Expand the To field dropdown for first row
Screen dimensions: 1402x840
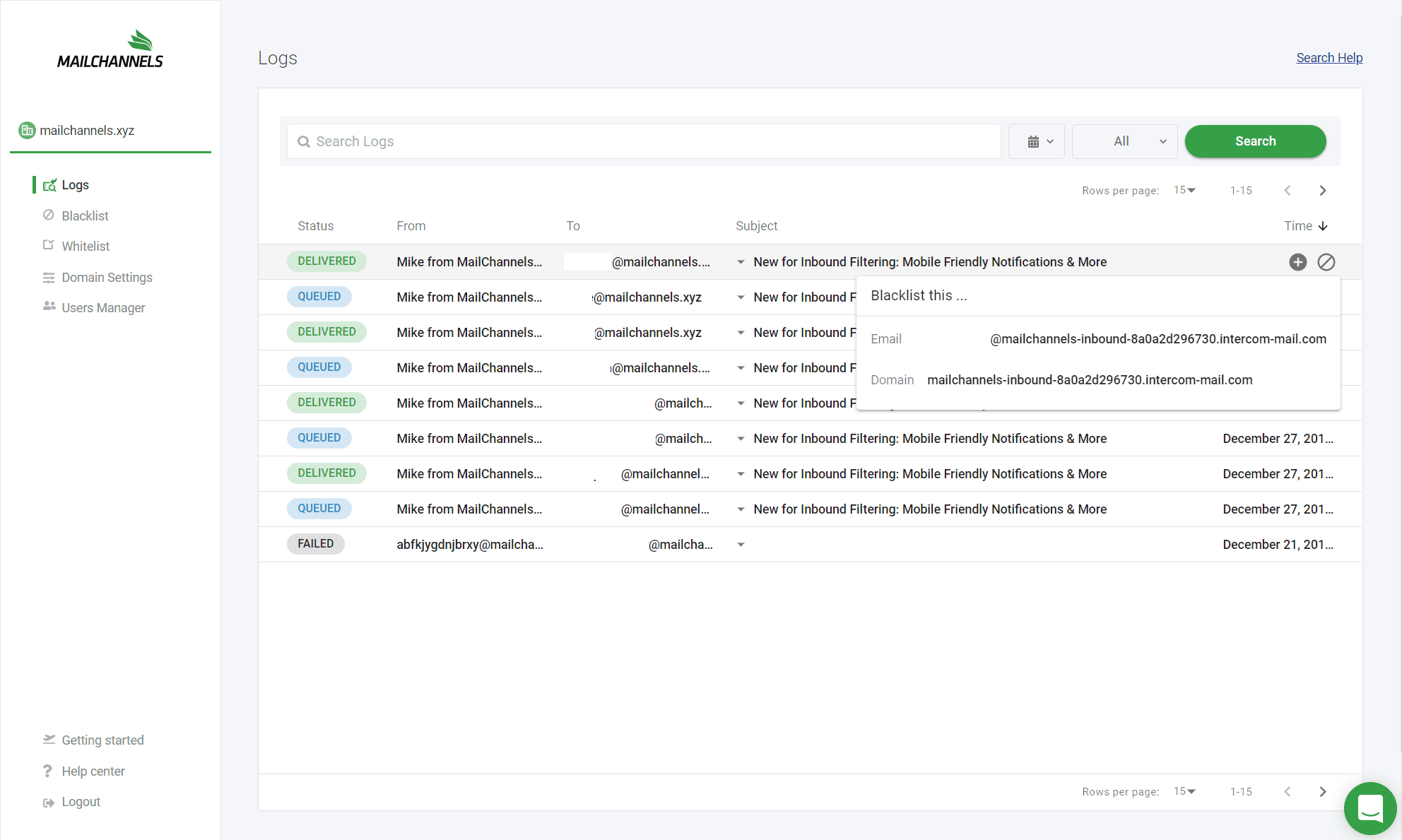click(x=740, y=262)
